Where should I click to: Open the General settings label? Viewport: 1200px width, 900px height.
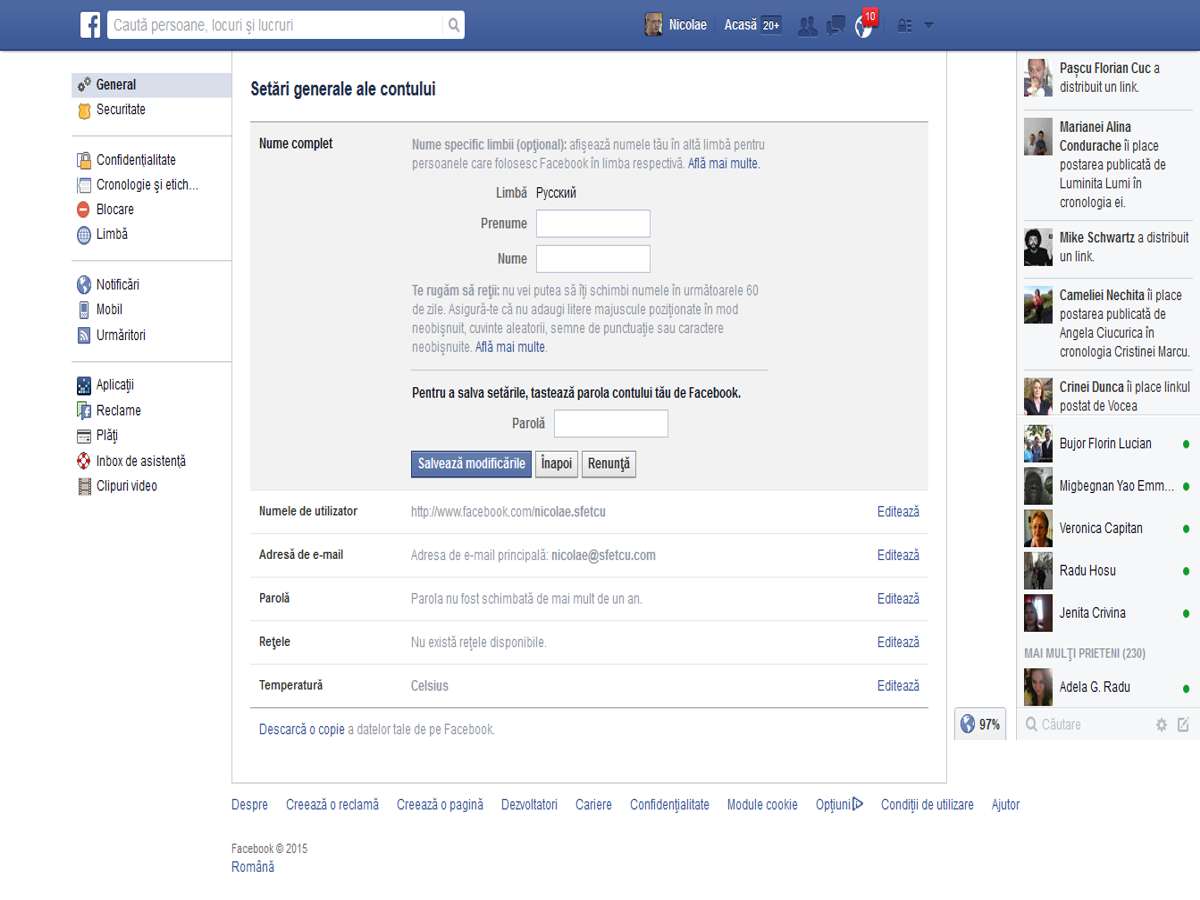(116, 85)
